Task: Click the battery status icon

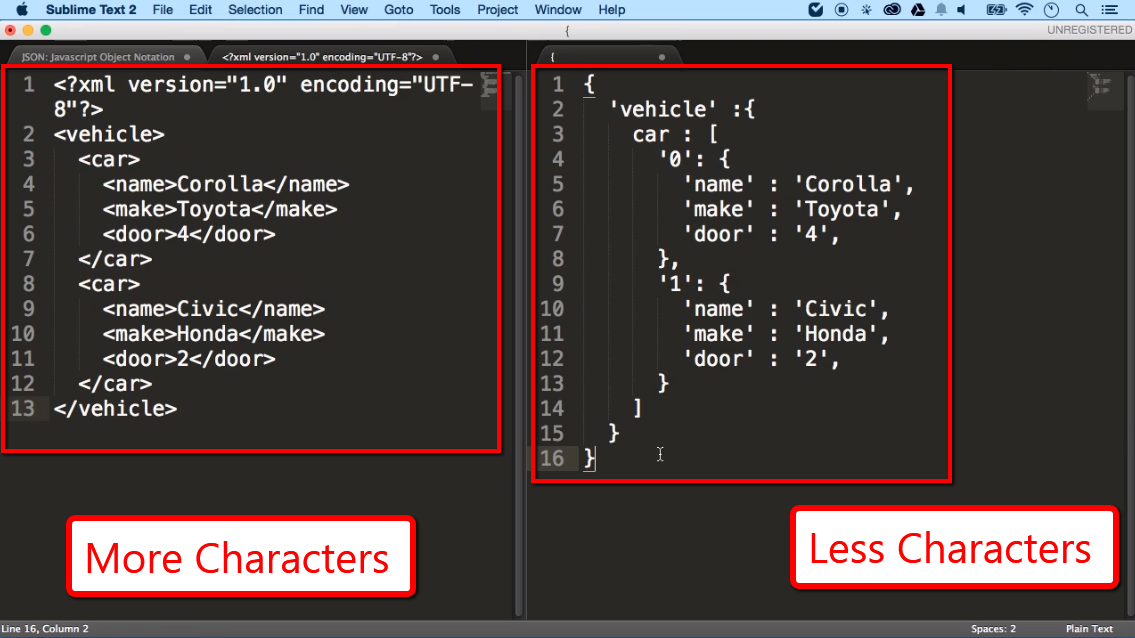Action: pyautogui.click(x=996, y=9)
